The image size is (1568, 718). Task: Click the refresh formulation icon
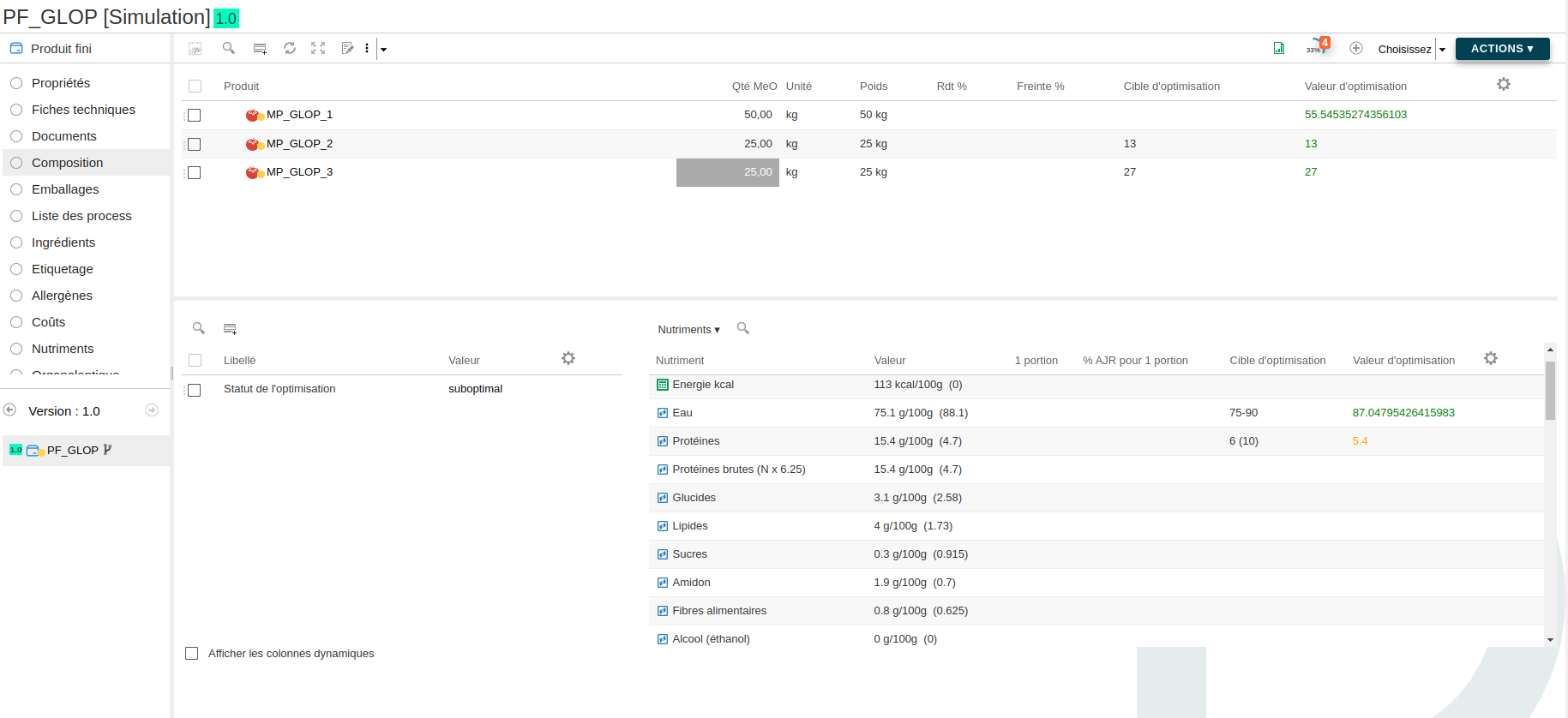290,48
